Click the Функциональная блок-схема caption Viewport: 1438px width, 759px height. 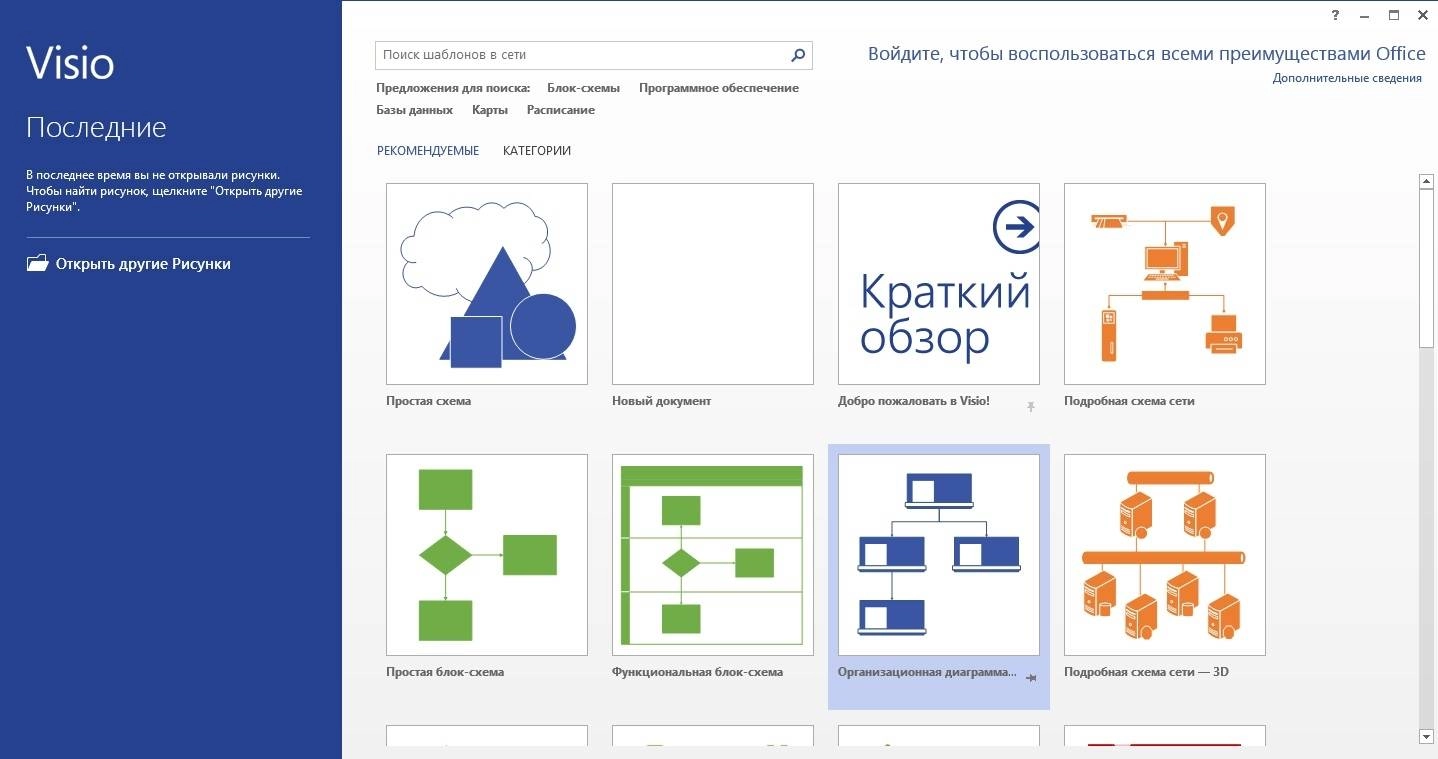(x=697, y=672)
